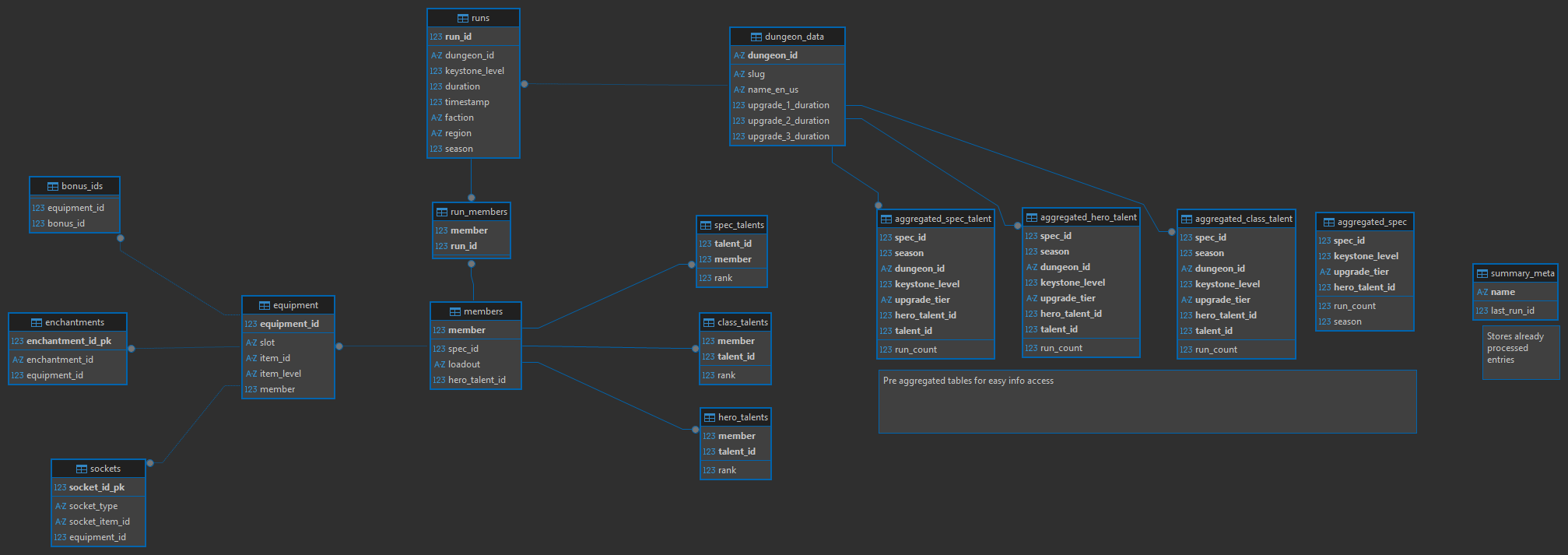Select upgrade_3_duration column
This screenshot has width=1568, height=555.
pos(788,136)
